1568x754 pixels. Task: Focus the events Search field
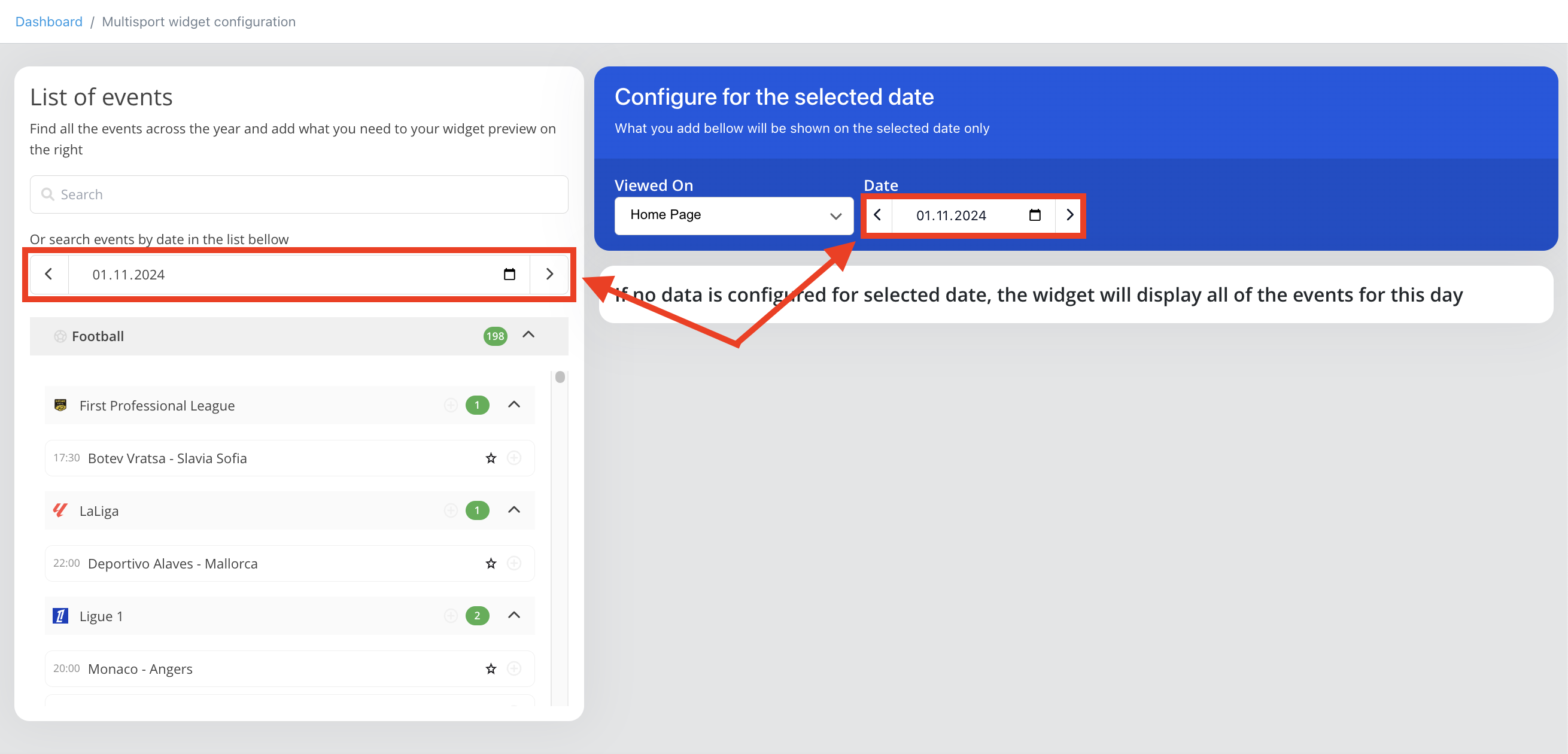pos(299,194)
